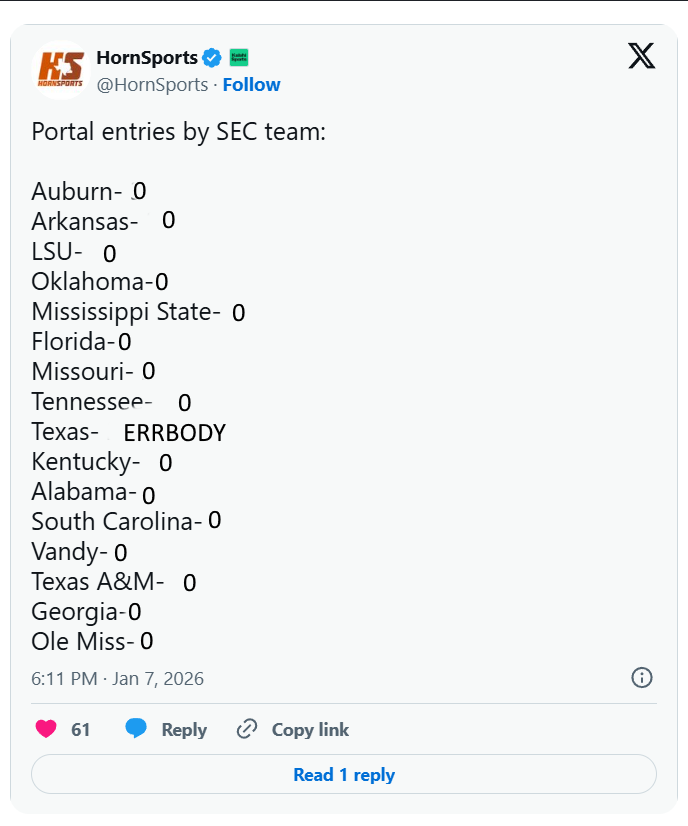The height and width of the screenshot is (826, 688).
Task: Open the @HornSports handle link
Action: coord(152,85)
